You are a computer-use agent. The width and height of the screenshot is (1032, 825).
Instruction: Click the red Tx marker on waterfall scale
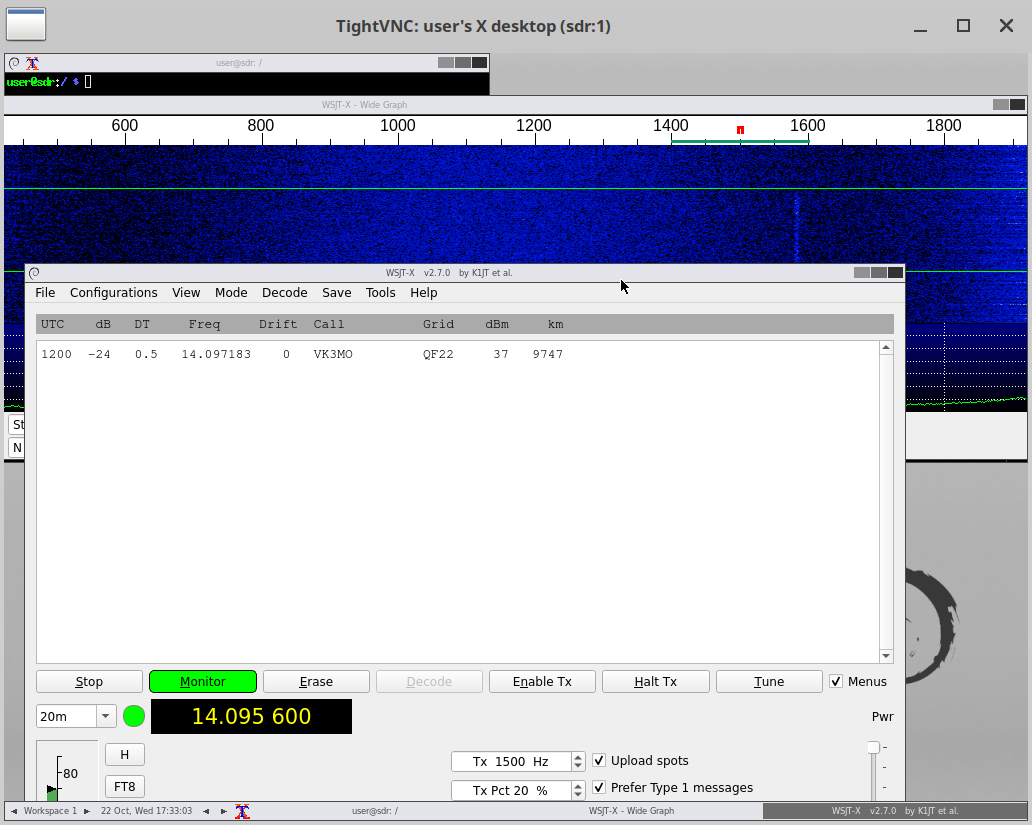coord(739,129)
